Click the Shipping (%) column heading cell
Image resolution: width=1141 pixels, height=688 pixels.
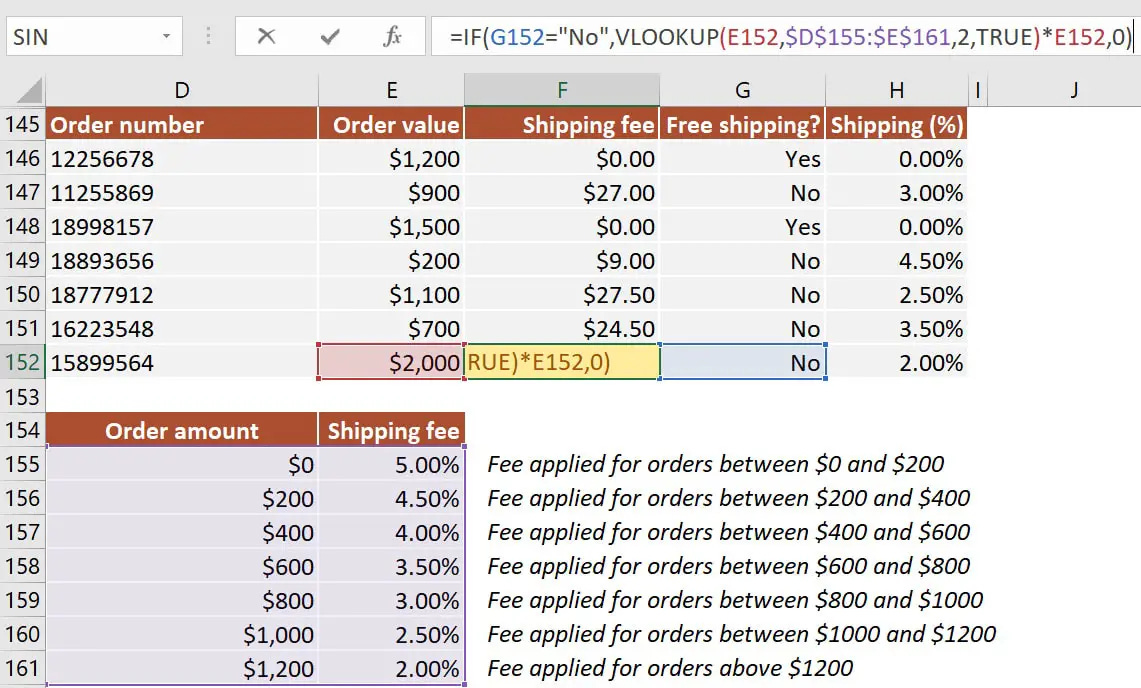point(897,124)
